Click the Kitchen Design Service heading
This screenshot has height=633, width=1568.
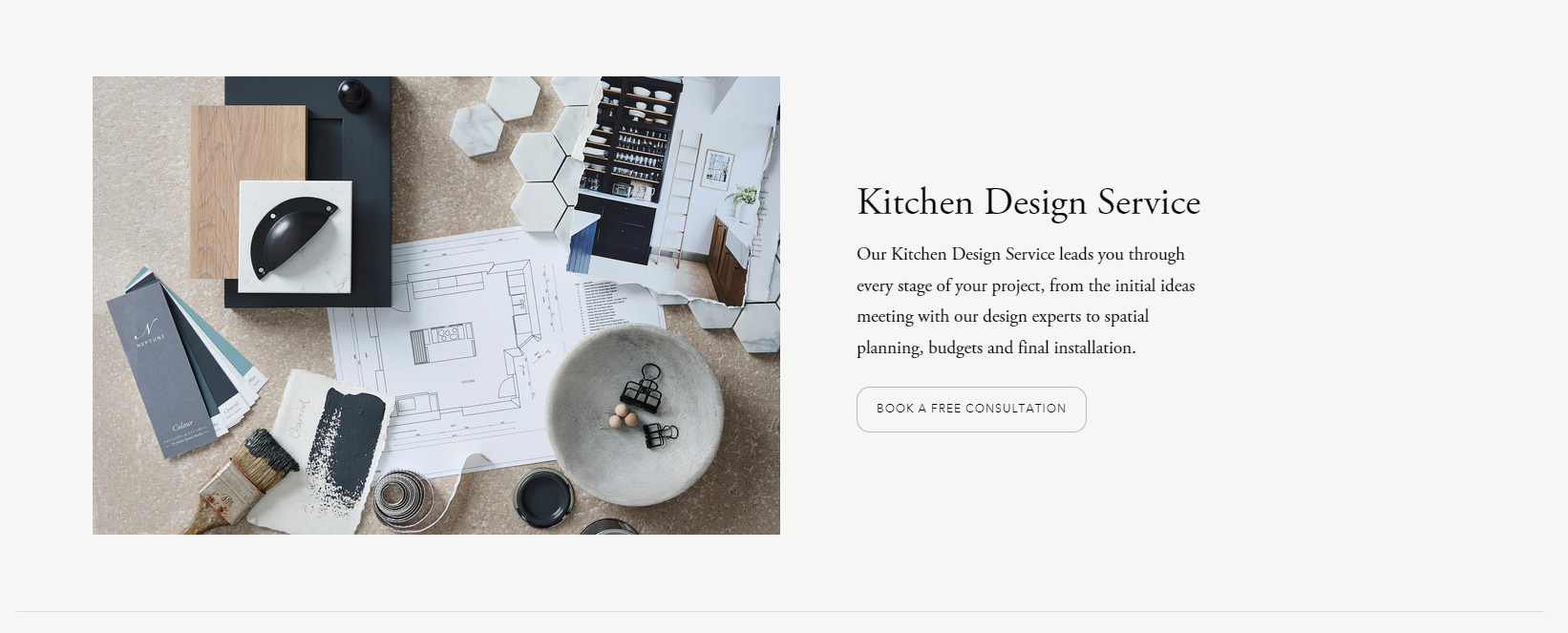(1028, 202)
